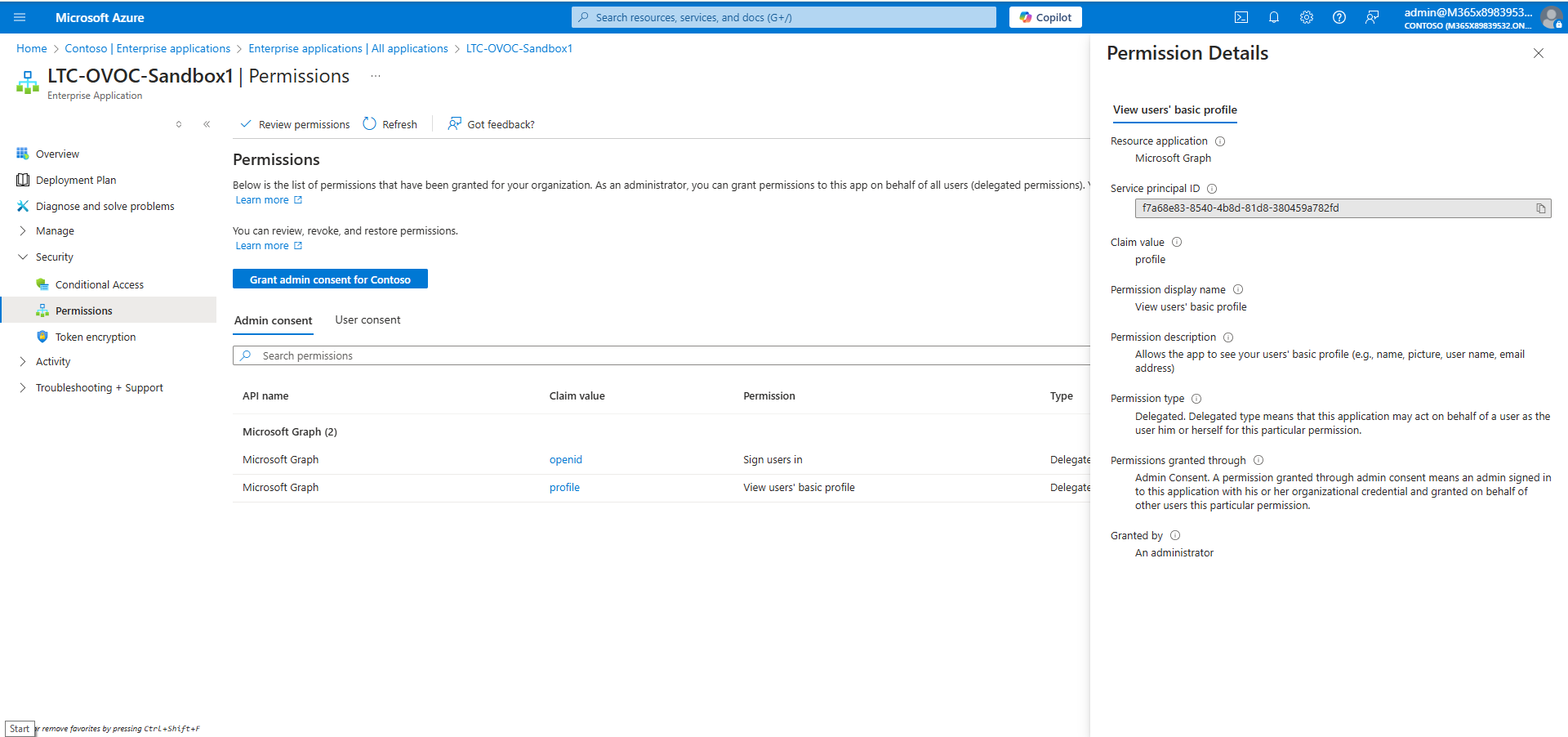Show info for Permissions granted through
Viewport: 1568px width, 737px height.
click(x=1258, y=461)
